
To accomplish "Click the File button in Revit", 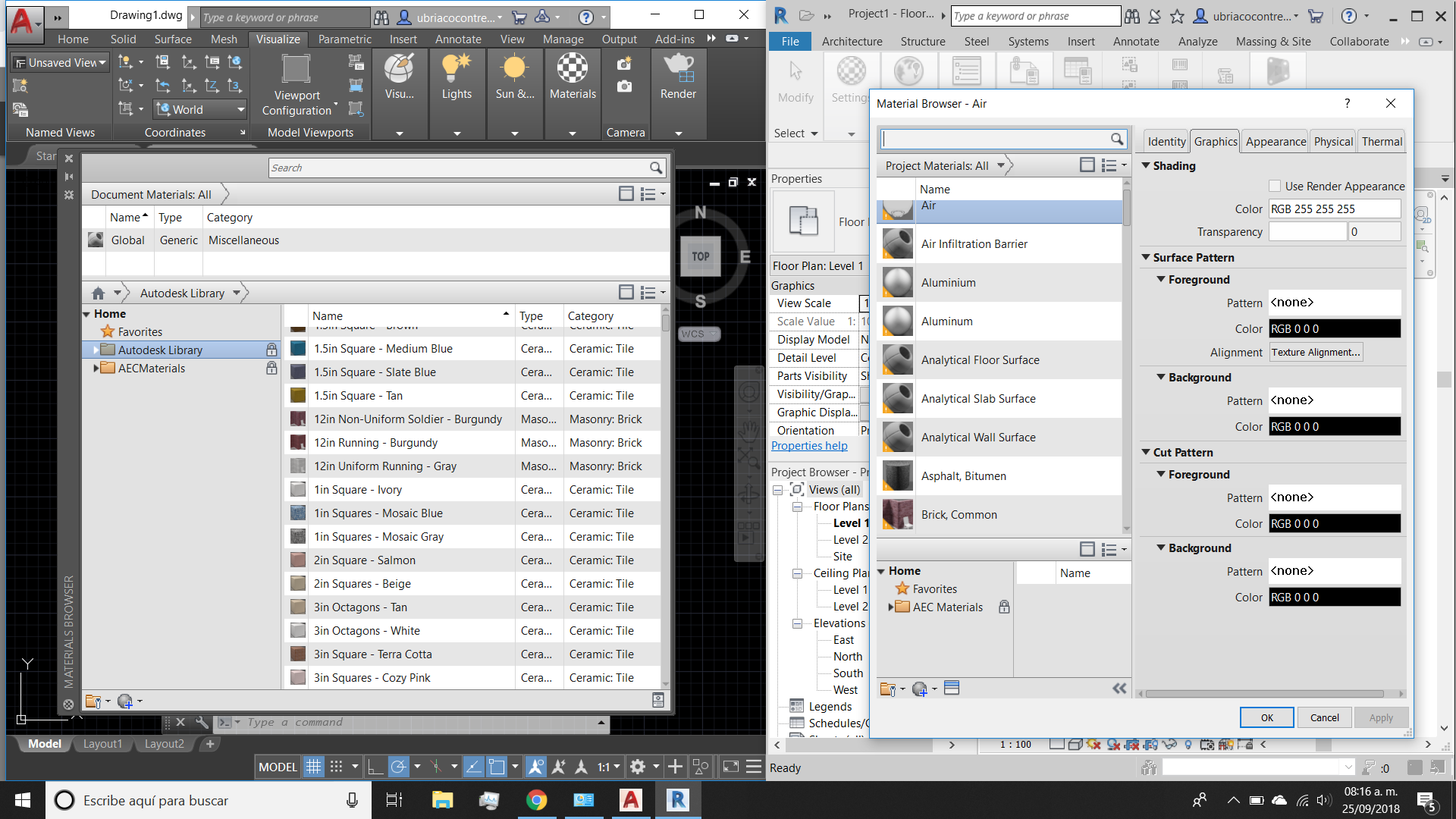I will click(x=790, y=41).
